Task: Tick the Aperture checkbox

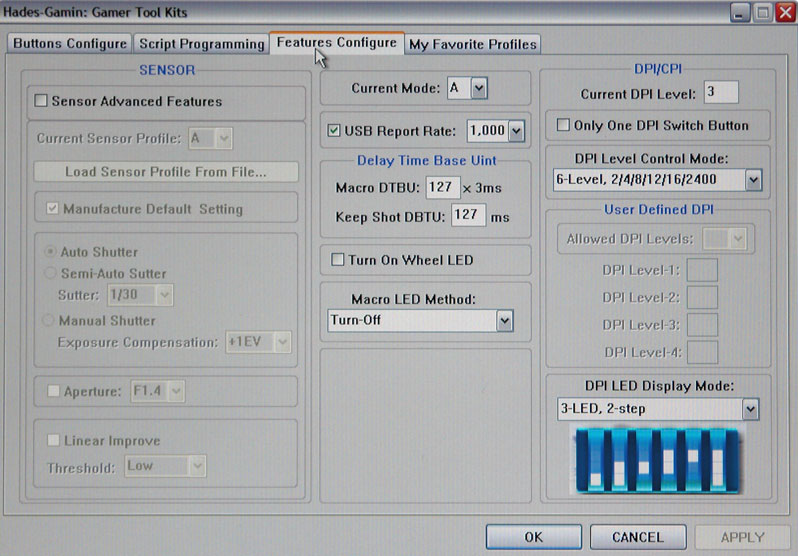Action: (x=53, y=391)
